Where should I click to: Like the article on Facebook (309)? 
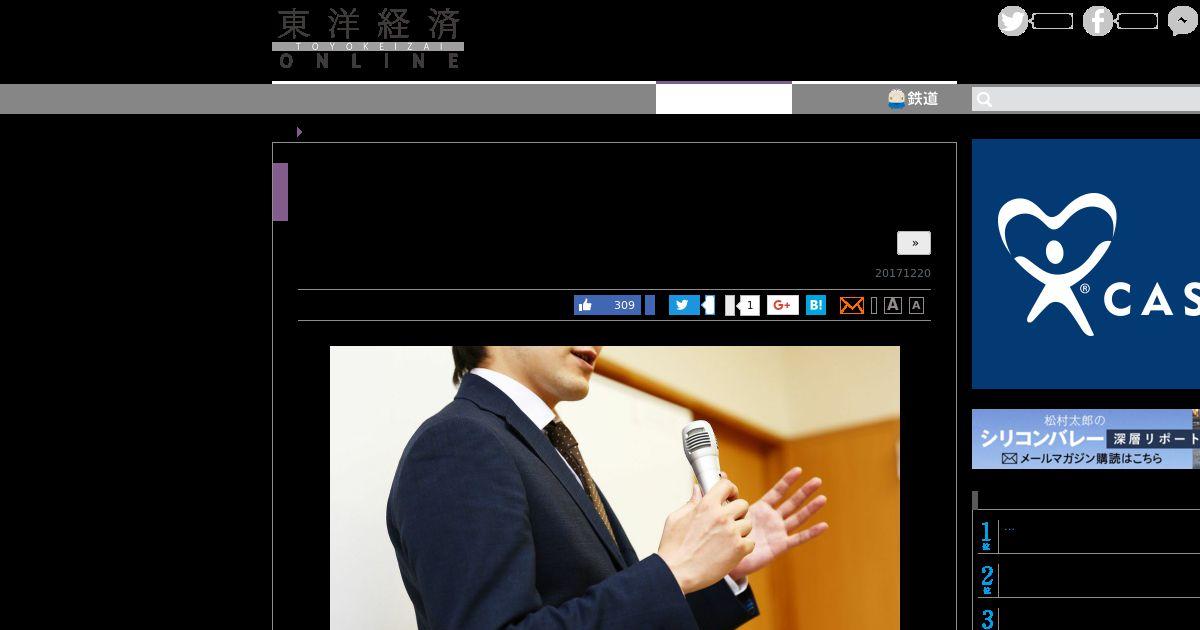608,305
